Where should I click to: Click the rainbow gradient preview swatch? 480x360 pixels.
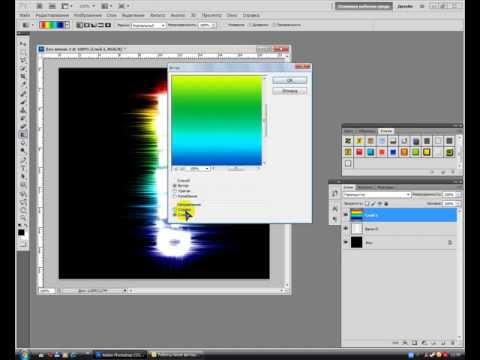pyautogui.click(x=52, y=25)
